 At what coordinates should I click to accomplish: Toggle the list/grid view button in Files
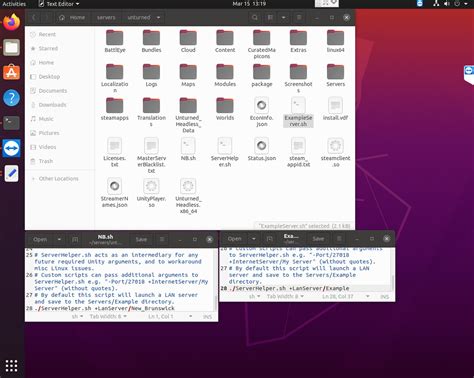[270, 17]
